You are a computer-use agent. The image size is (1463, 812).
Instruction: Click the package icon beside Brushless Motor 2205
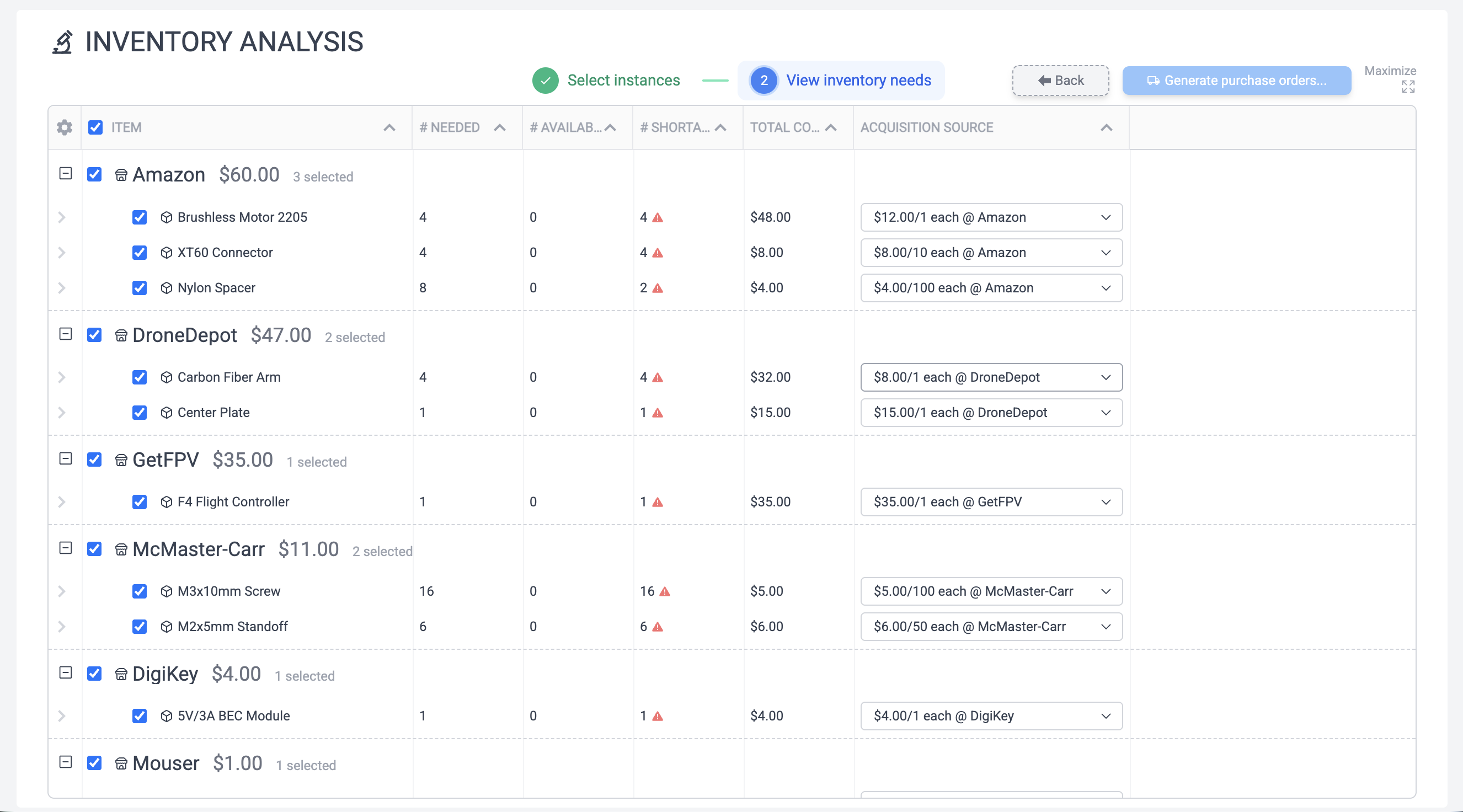coord(165,217)
